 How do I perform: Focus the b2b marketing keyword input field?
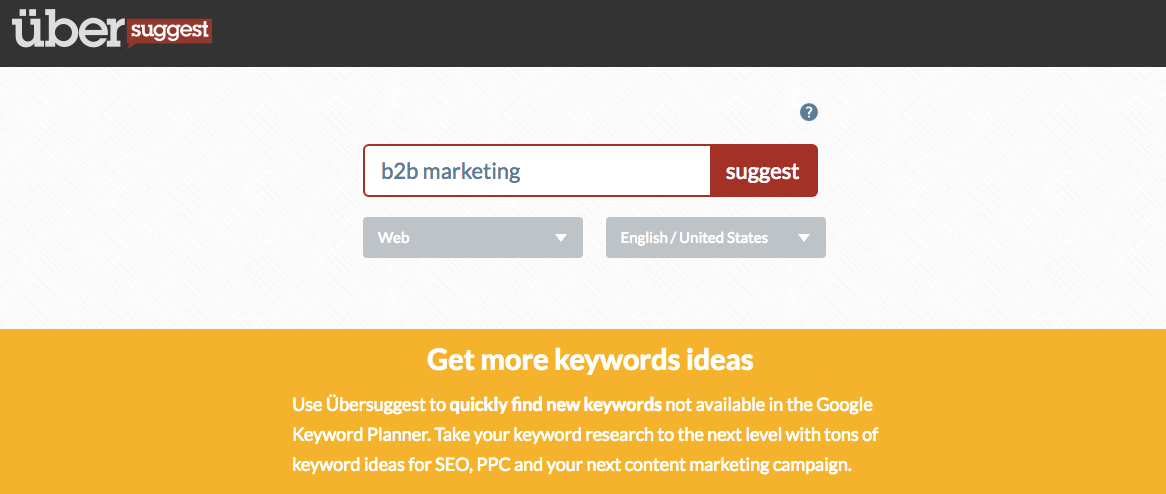point(537,171)
